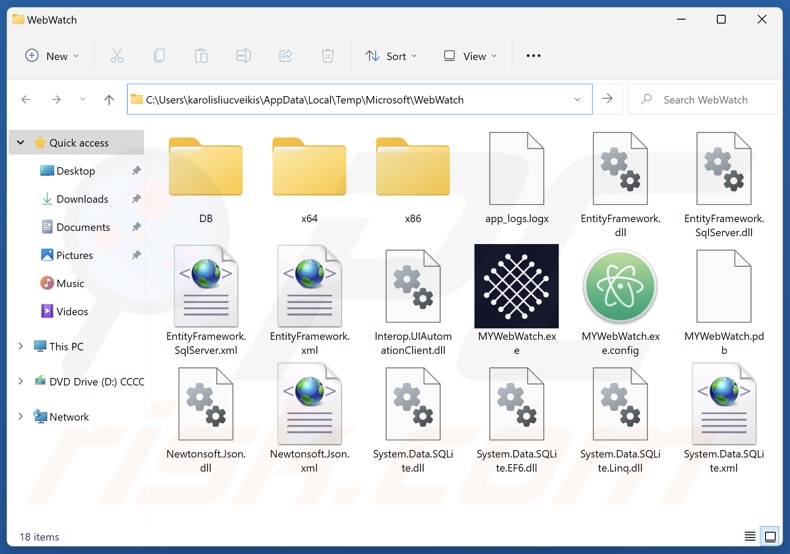Expand the address bar history dropdown
Image resolution: width=790 pixels, height=554 pixels.
pos(577,100)
